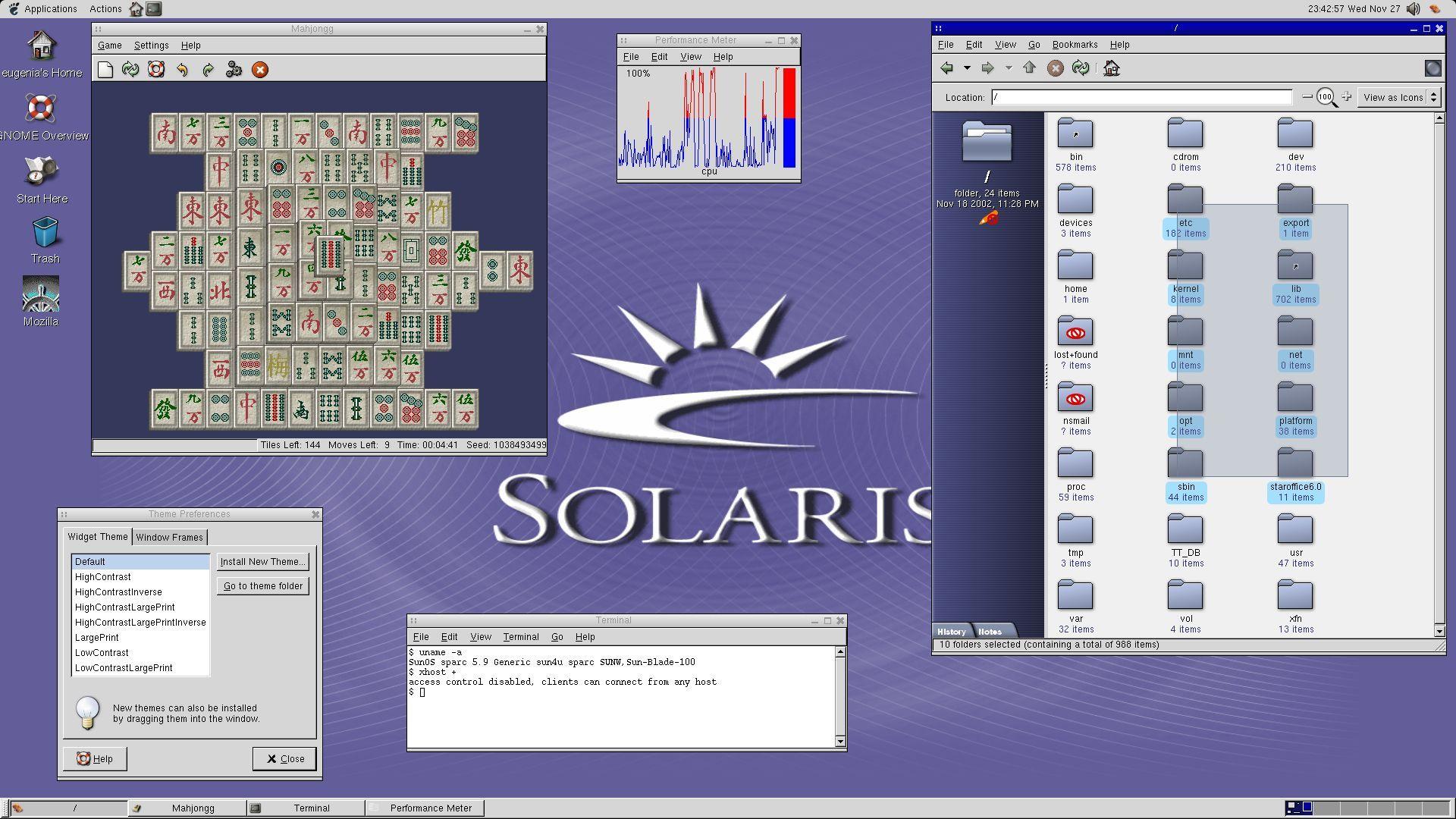
Task: Open the Performance Meter View menu
Action: click(x=690, y=57)
